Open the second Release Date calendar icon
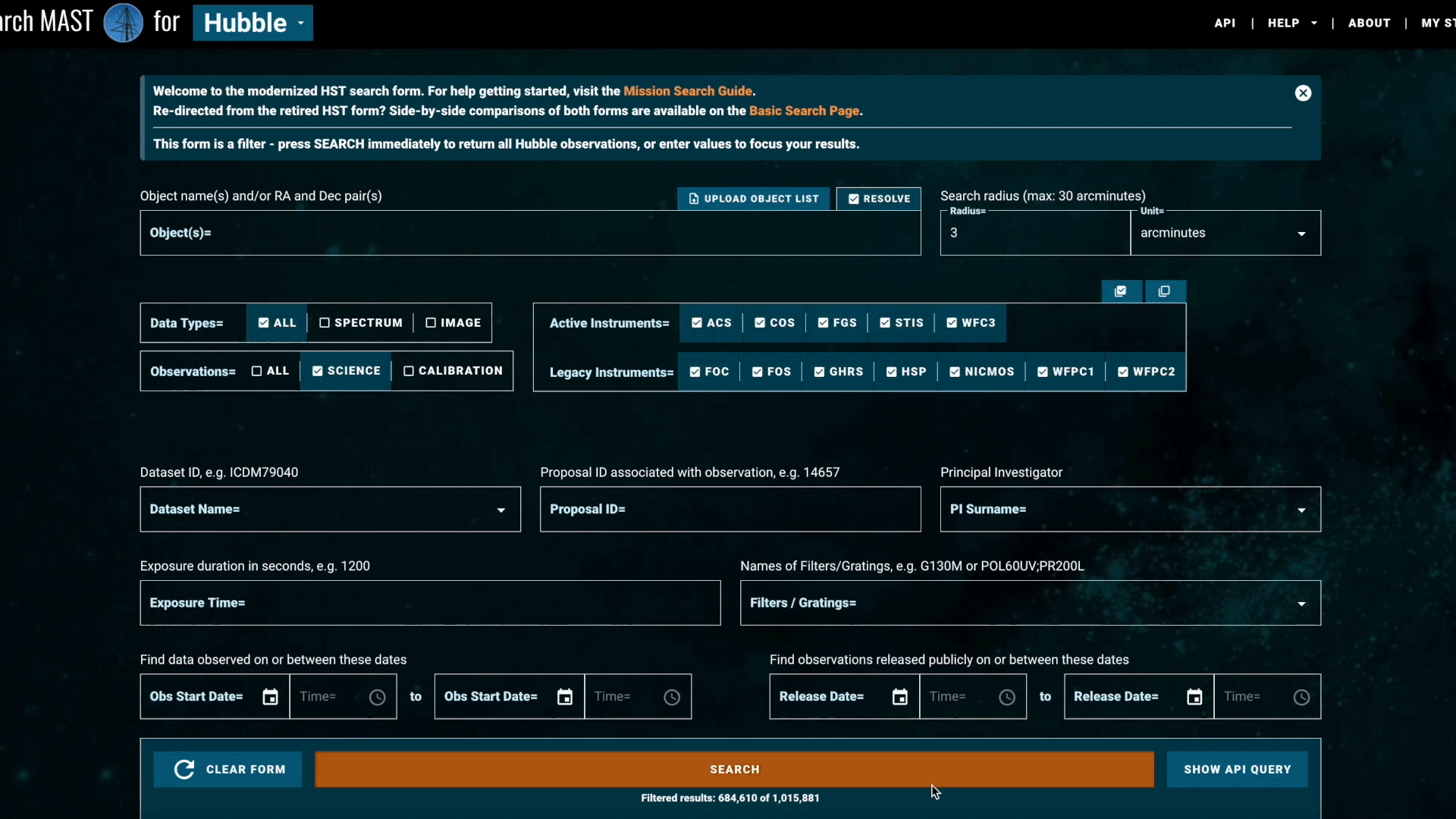The image size is (1456, 819). [1194, 697]
